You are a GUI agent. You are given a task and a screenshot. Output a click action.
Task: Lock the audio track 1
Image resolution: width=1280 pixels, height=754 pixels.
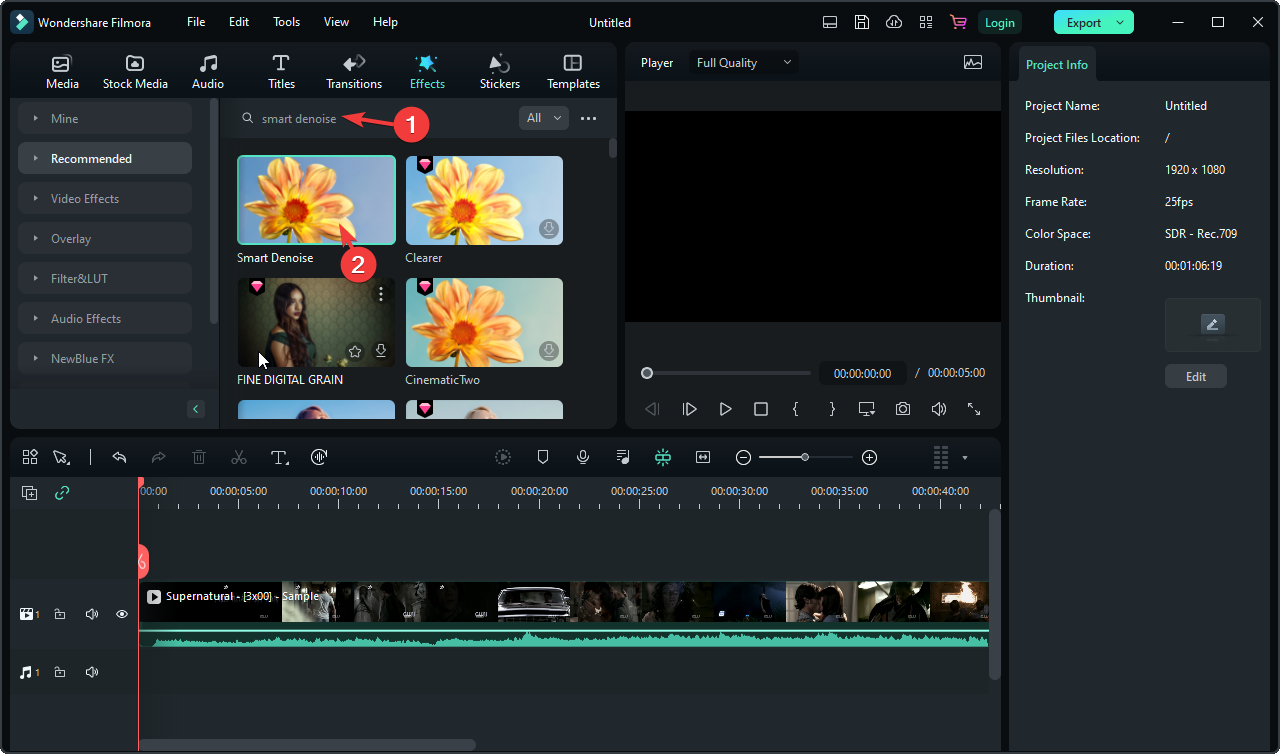tap(60, 673)
